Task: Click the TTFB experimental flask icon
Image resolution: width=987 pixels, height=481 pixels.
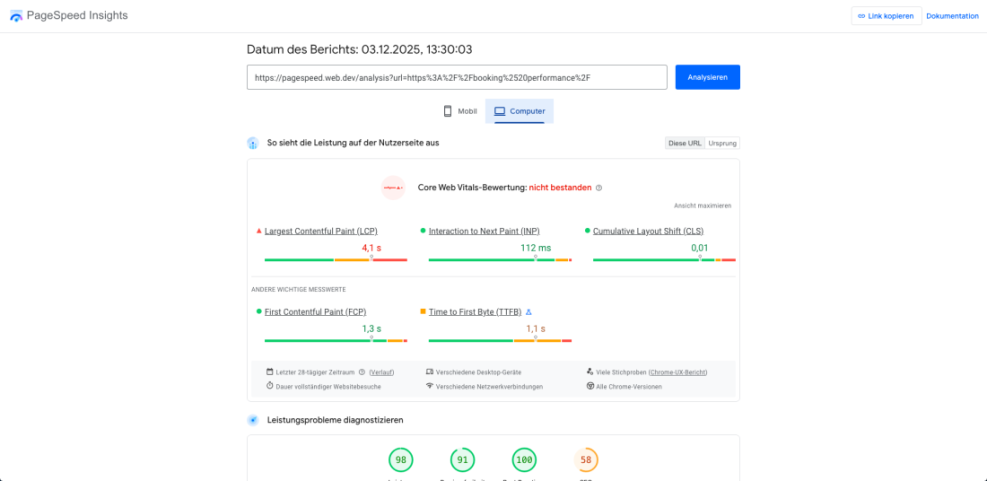Action: click(529, 312)
